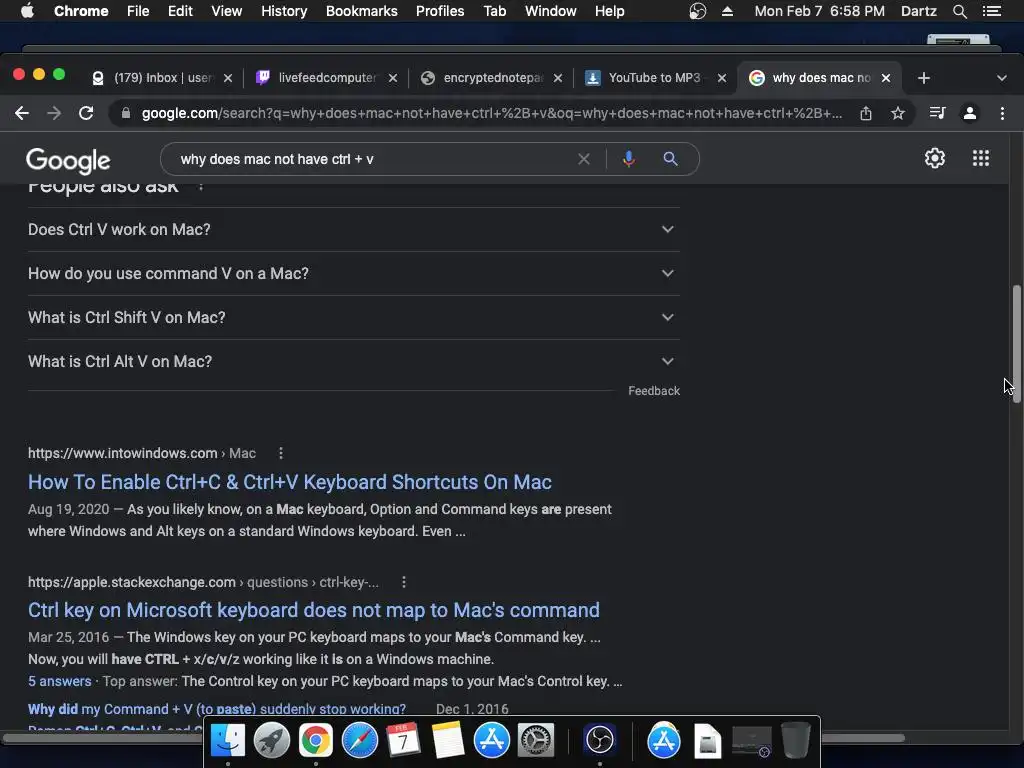Open System Preferences from the Dock
Image resolution: width=1024 pixels, height=768 pixels.
click(536, 741)
